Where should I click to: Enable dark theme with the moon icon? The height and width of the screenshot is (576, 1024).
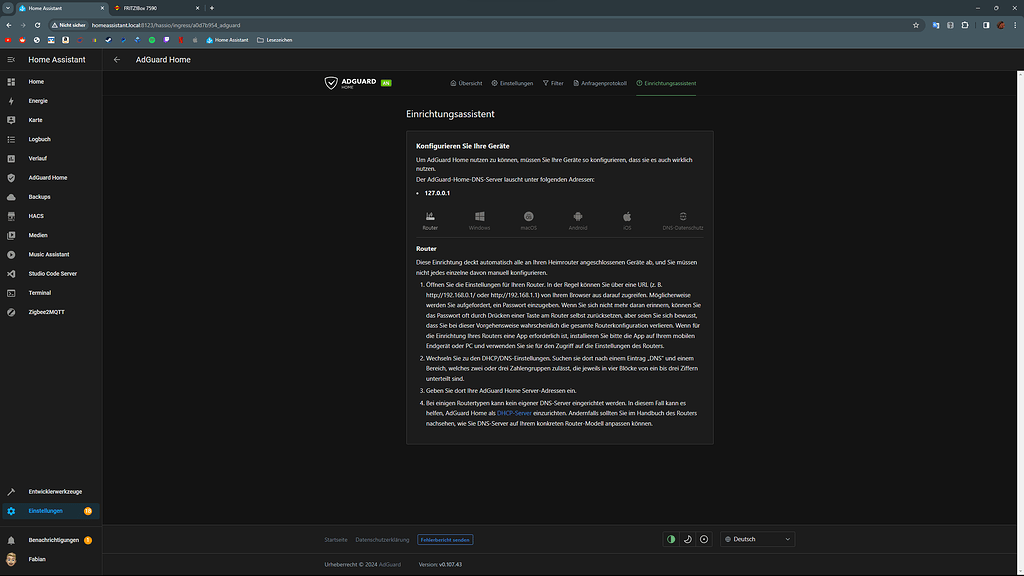coord(687,538)
